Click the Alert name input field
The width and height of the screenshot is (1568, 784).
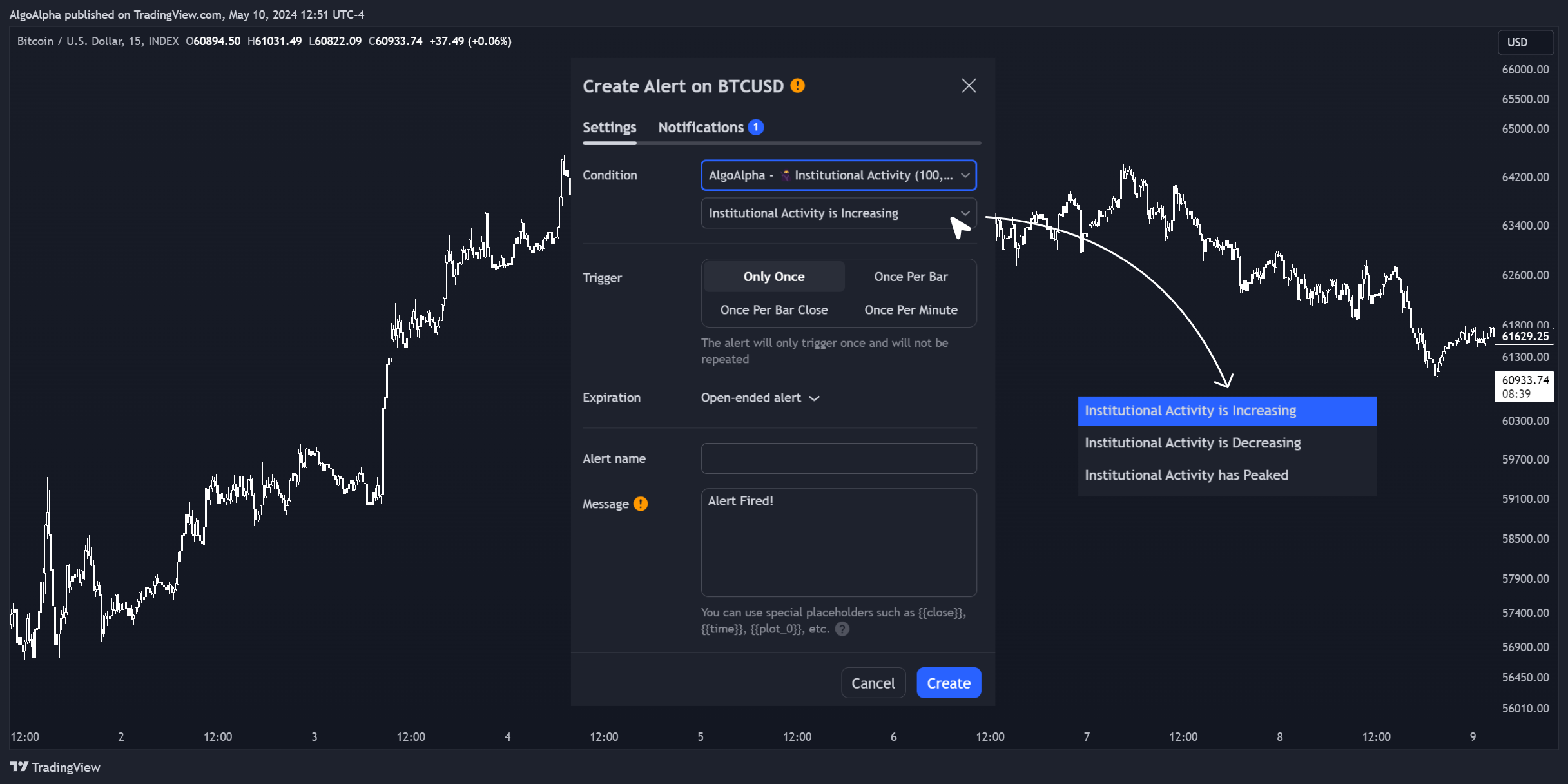pos(838,458)
